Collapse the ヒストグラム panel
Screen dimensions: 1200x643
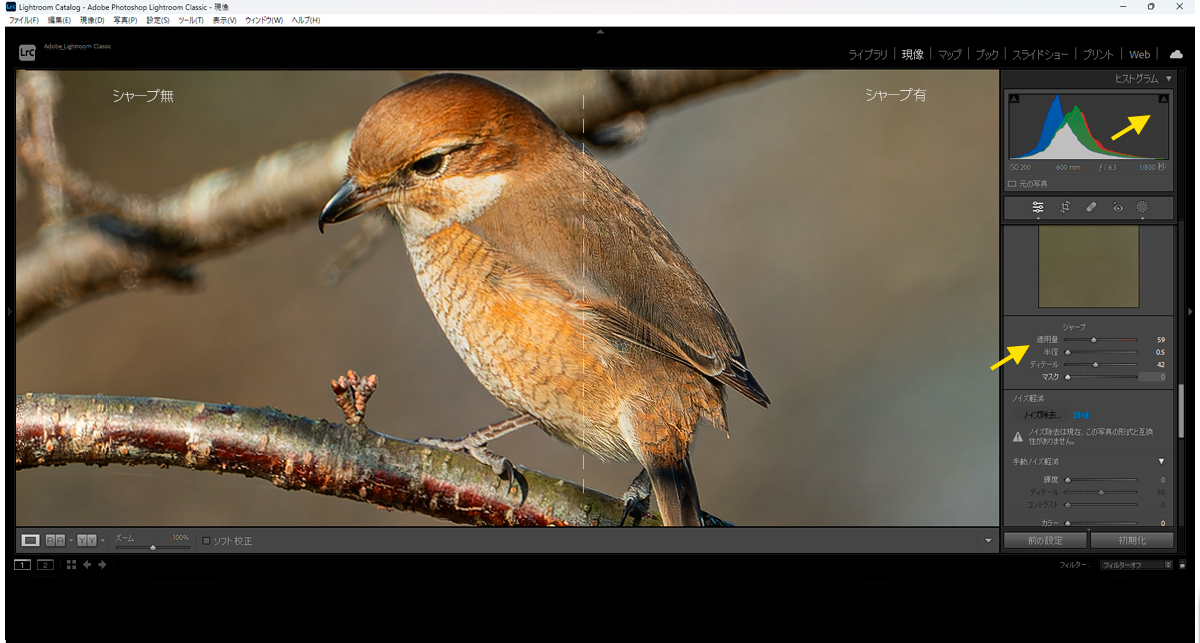tap(1168, 78)
